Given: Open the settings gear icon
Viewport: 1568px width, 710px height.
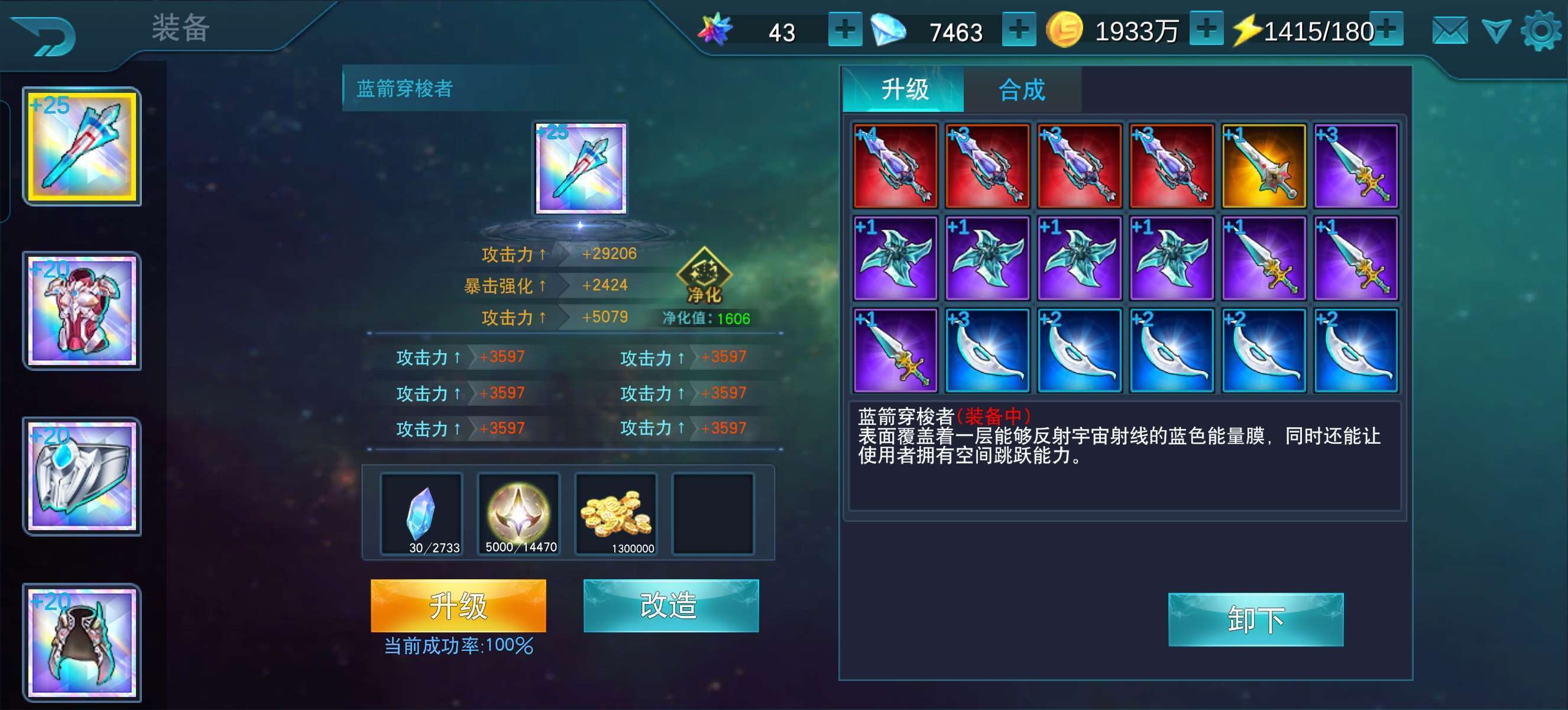Looking at the screenshot, I should pos(1541,30).
